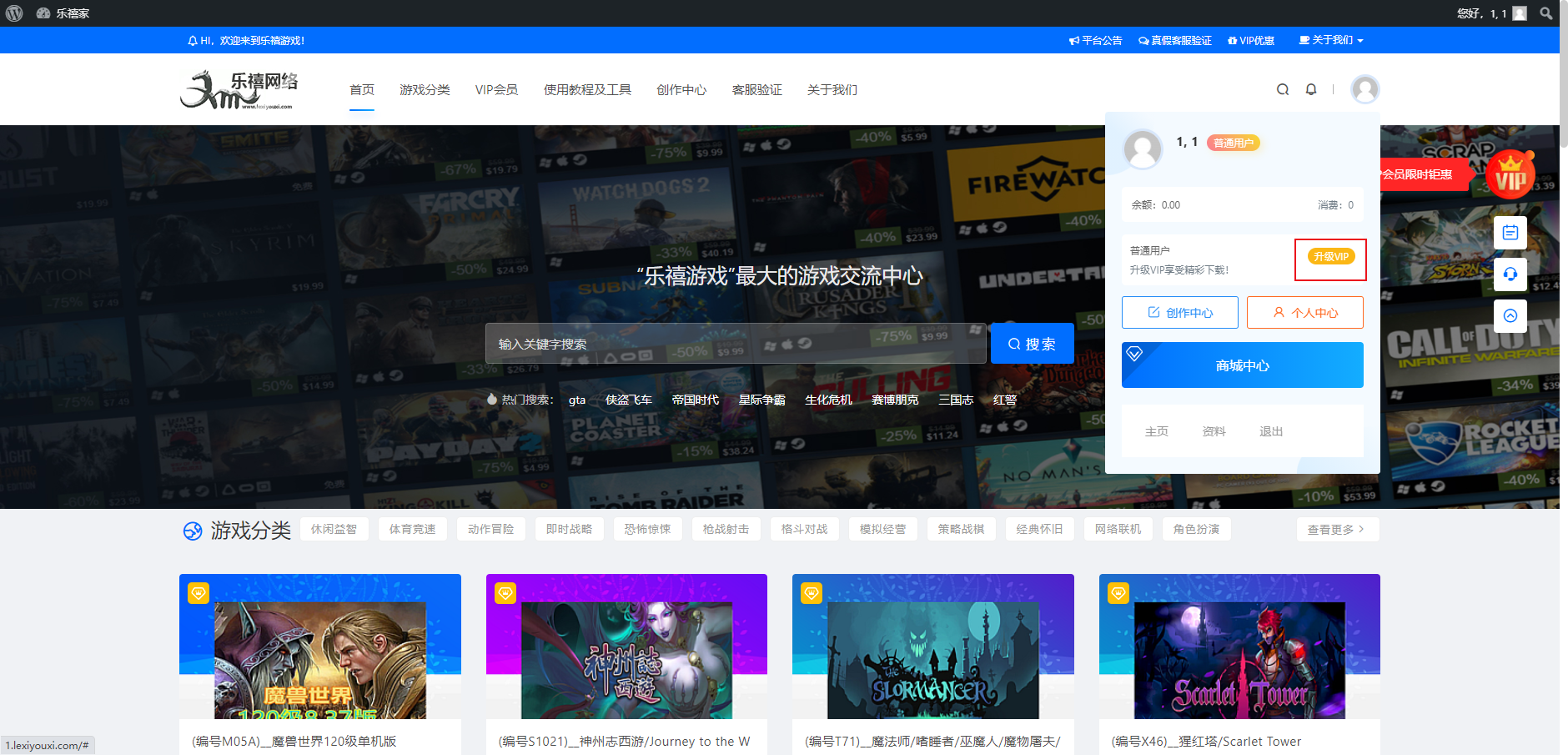This screenshot has height=755, width=1568.
Task: Select the 首页 navigation tab
Action: pos(362,89)
